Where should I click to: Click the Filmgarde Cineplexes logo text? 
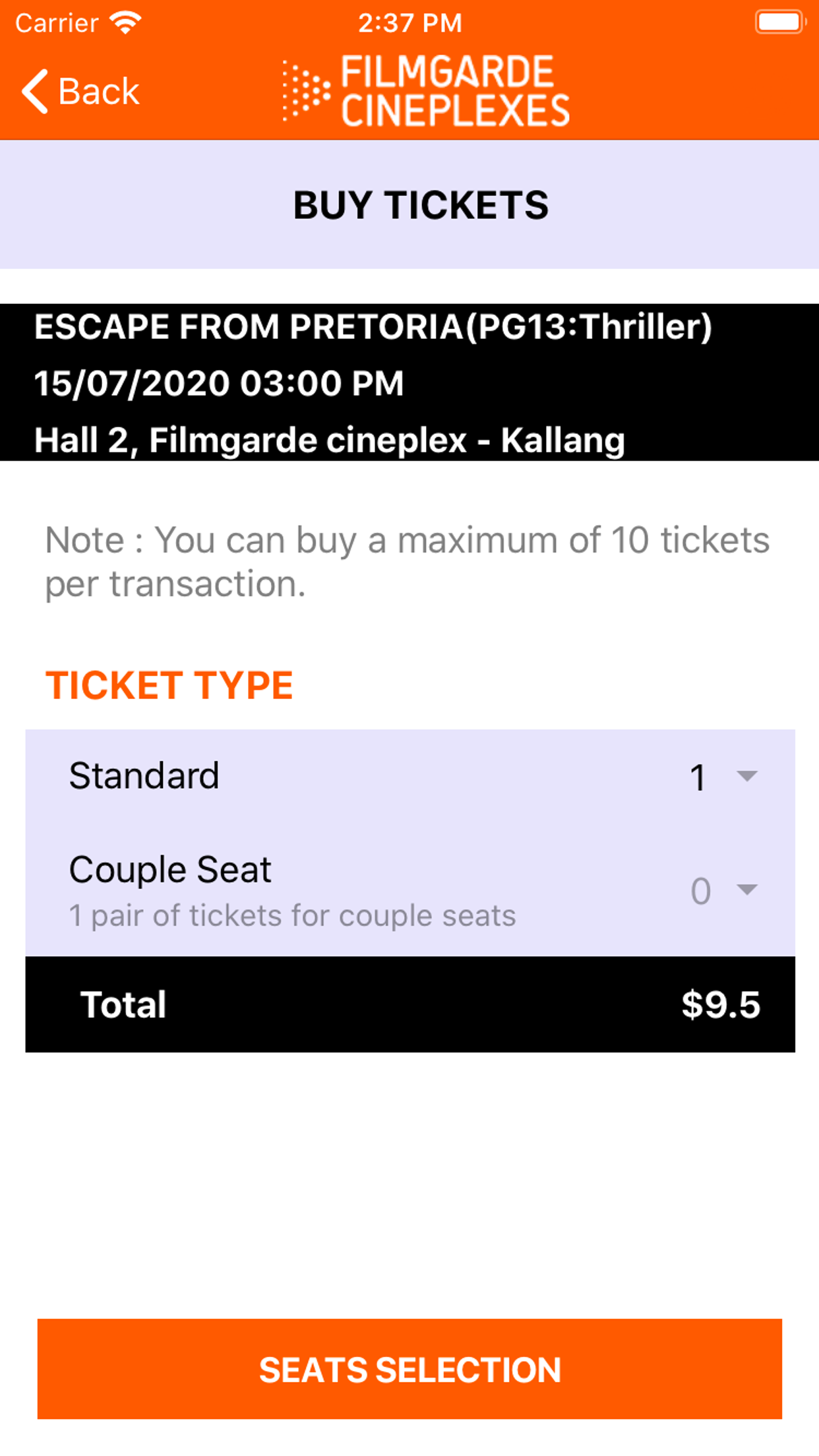(x=454, y=91)
